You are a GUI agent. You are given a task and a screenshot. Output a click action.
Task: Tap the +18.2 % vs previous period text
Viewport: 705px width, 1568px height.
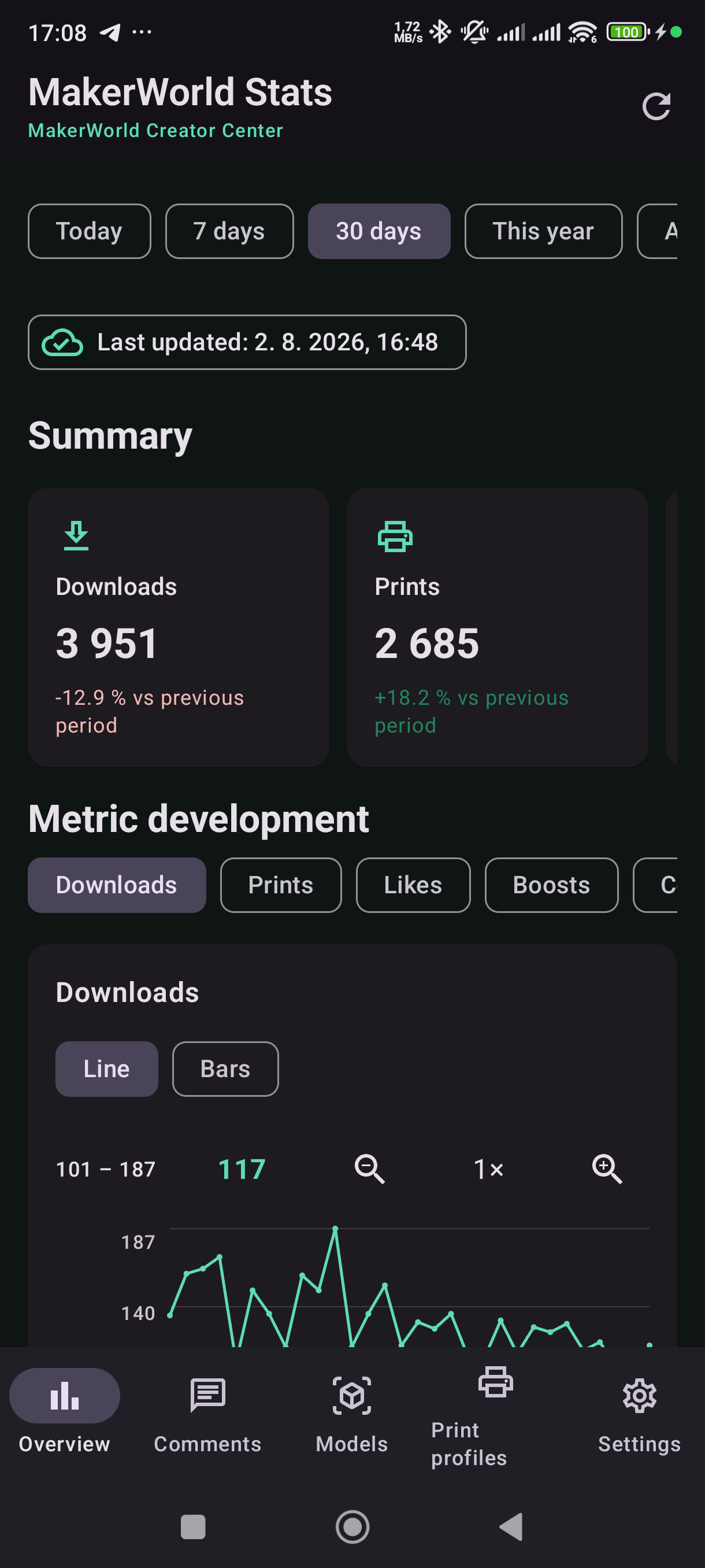point(472,711)
